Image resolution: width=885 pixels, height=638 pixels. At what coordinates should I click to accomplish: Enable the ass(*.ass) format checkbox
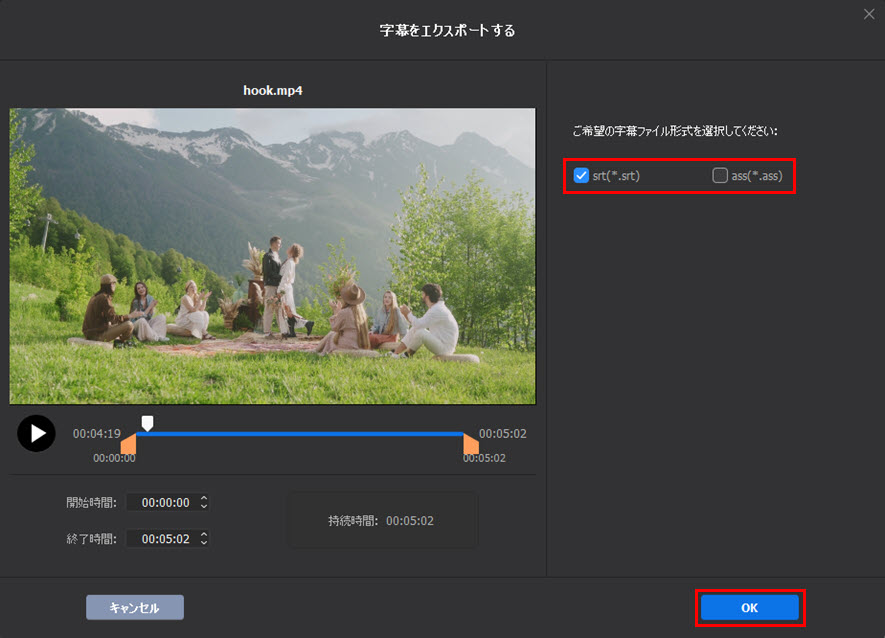pyautogui.click(x=720, y=176)
